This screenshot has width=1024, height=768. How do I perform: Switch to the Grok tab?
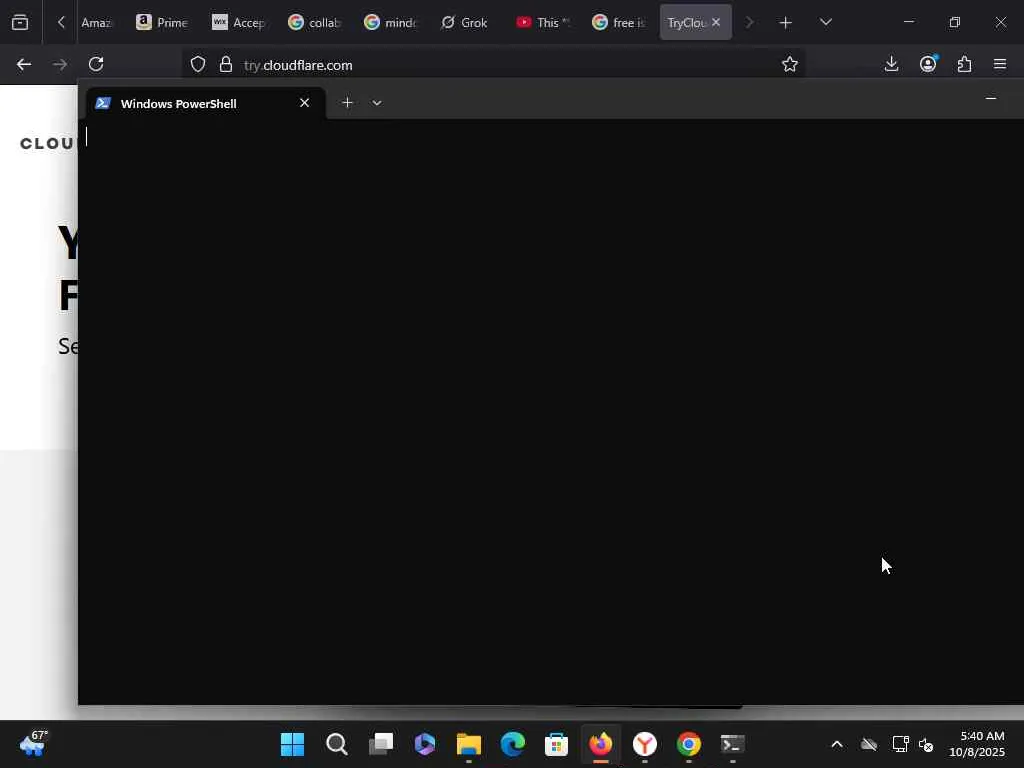pos(465,22)
